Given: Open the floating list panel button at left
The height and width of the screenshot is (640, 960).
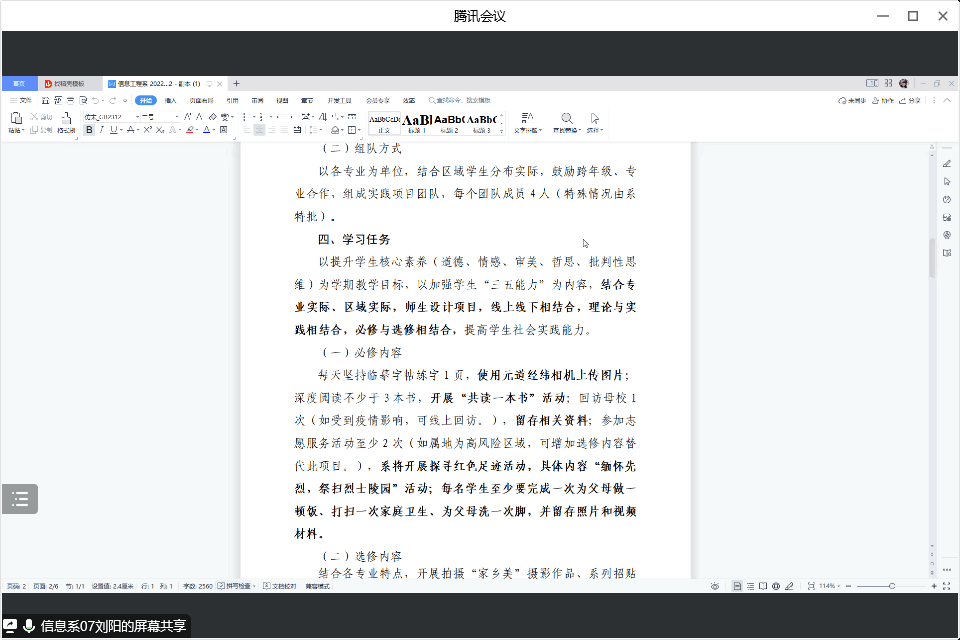Looking at the screenshot, I should 20,499.
